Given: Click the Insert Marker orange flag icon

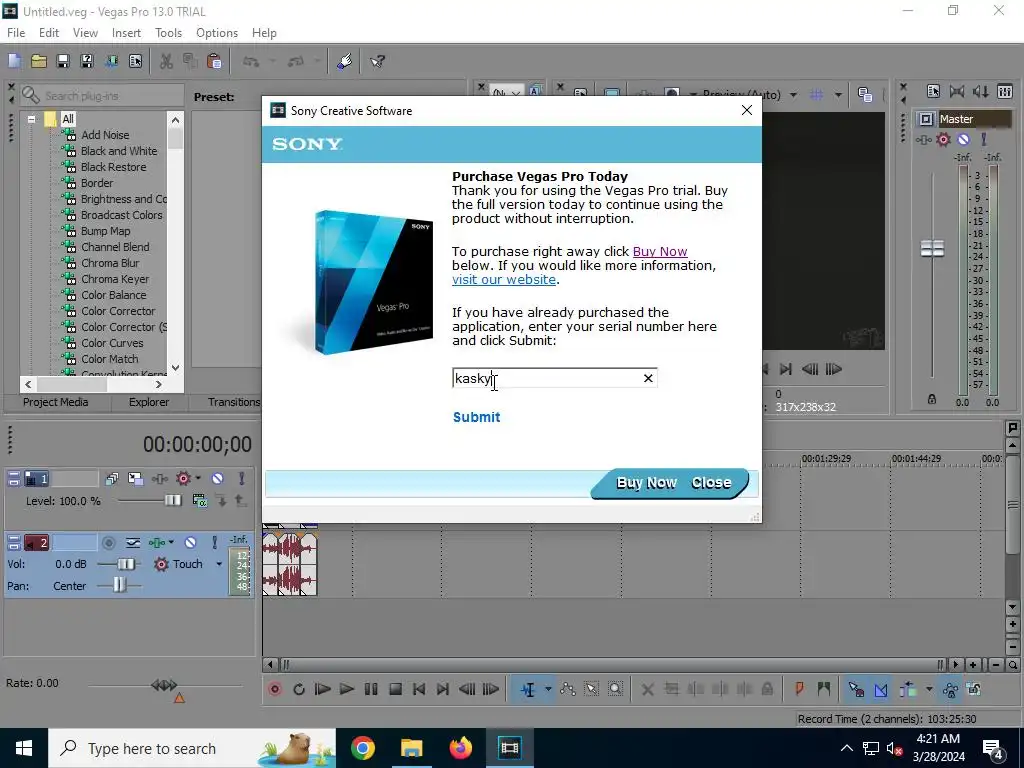Looking at the screenshot, I should tap(799, 689).
